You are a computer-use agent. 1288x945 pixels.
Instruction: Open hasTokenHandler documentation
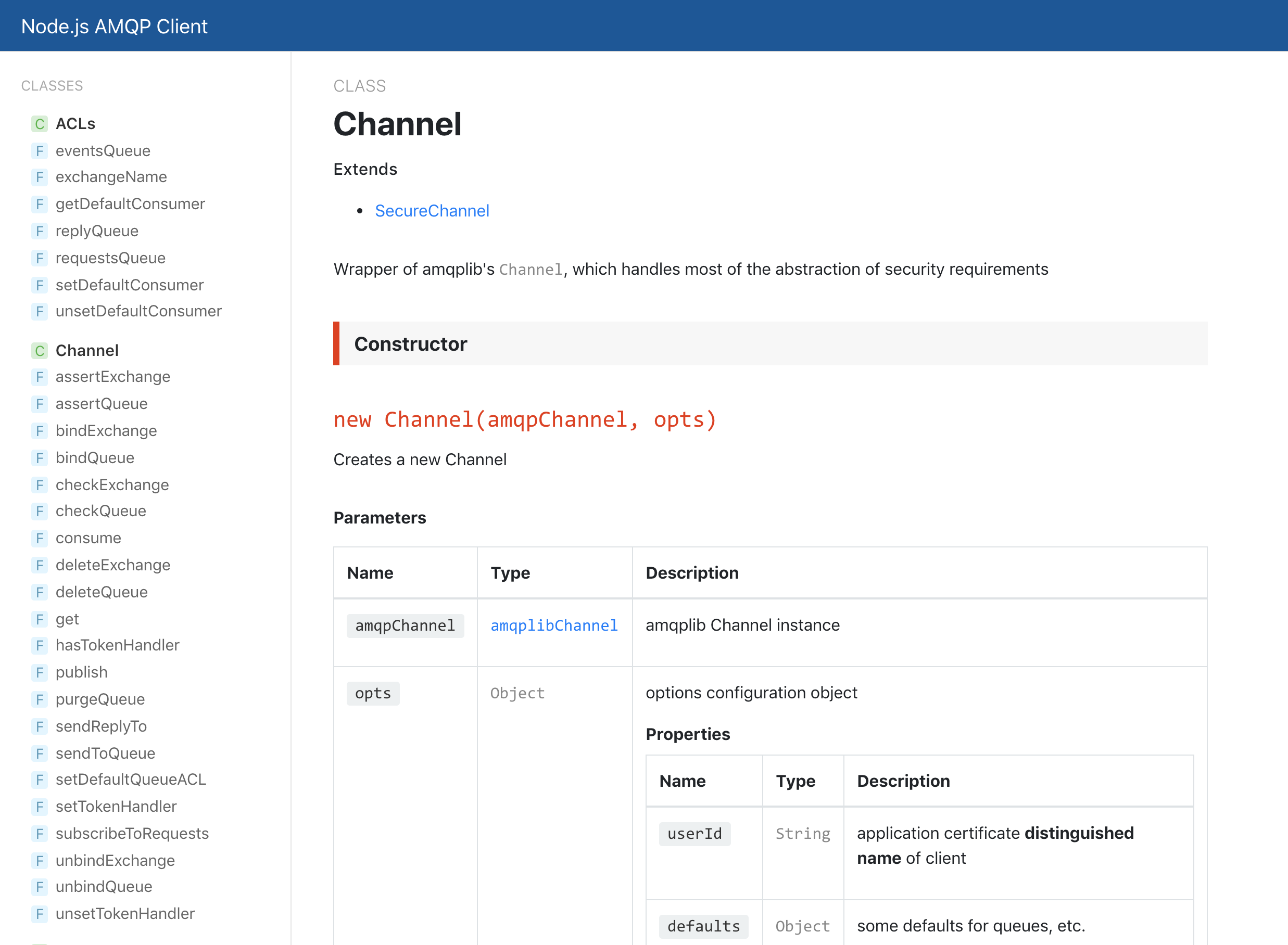117,645
